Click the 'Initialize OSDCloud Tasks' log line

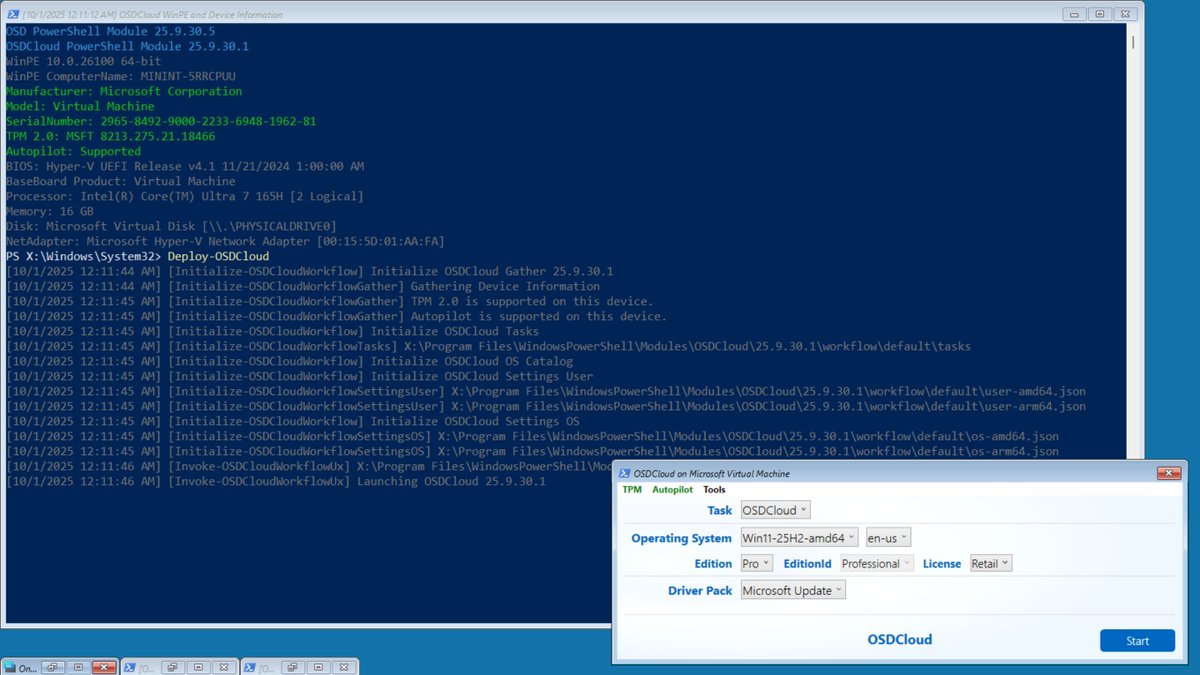pos(272,332)
